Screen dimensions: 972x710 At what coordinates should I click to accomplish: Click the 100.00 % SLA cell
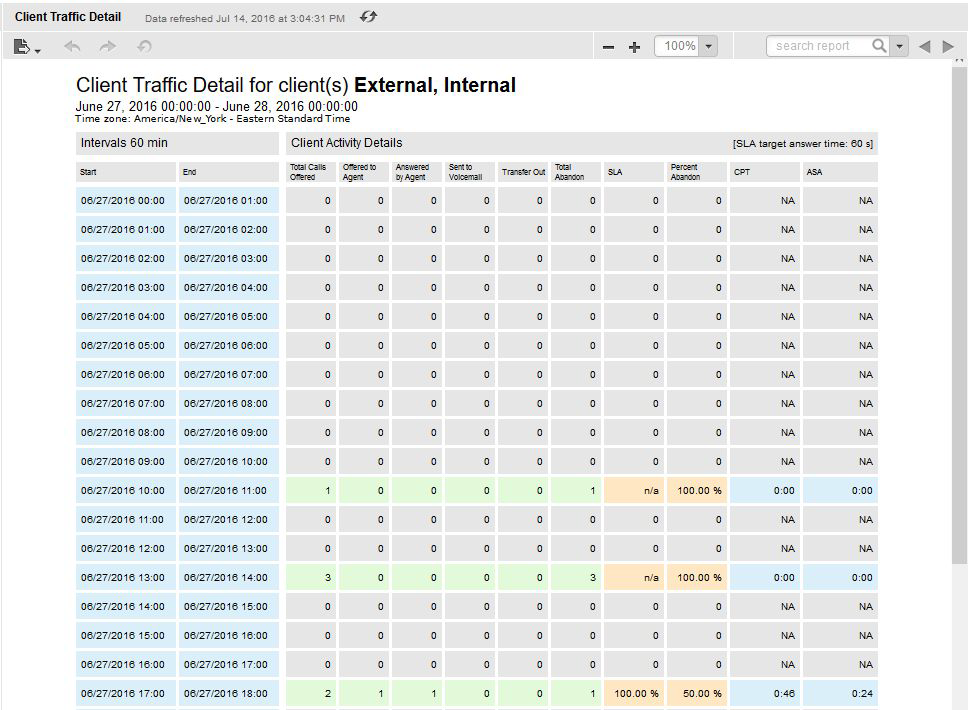pos(634,693)
